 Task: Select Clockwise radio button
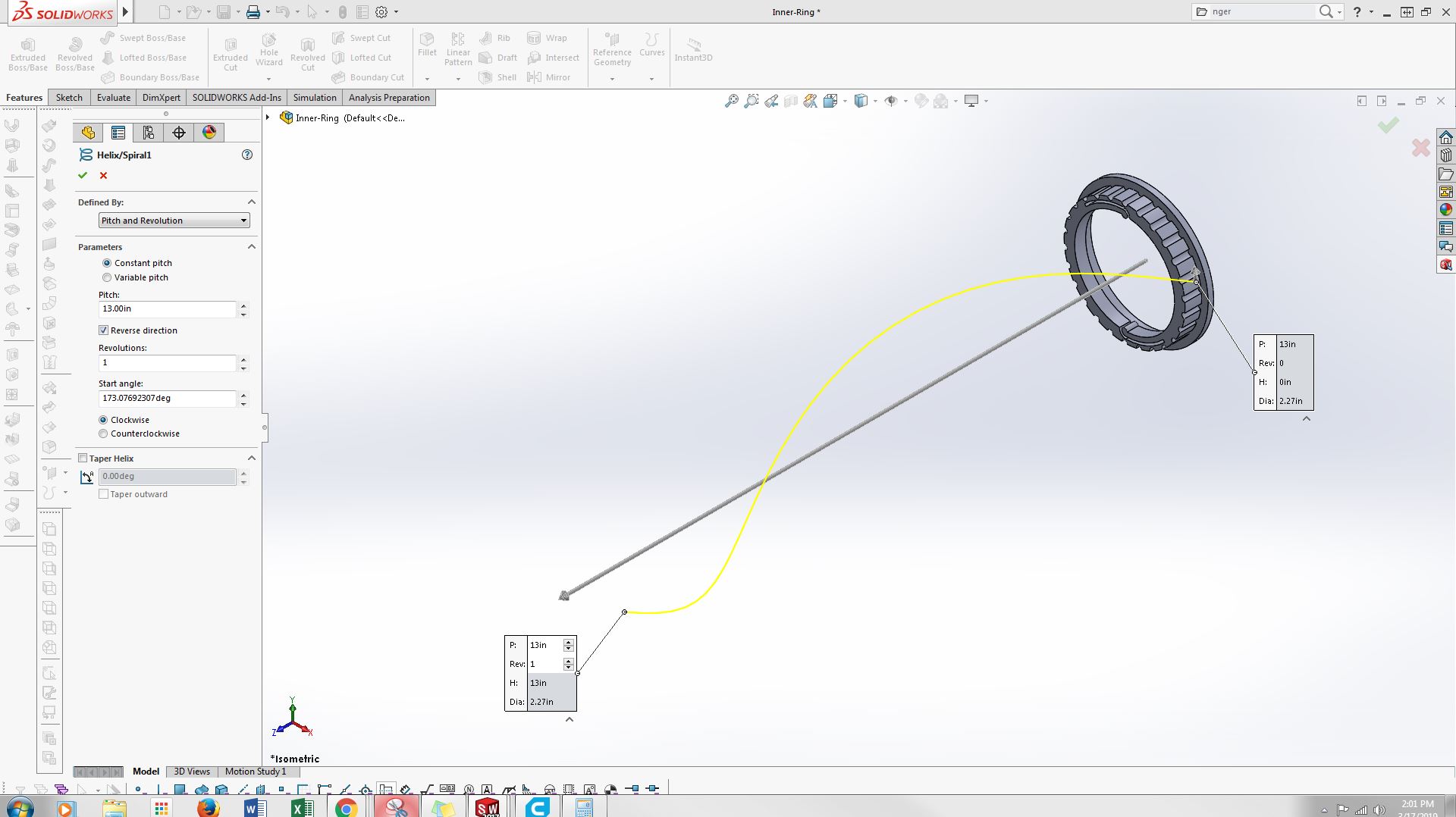pyautogui.click(x=103, y=420)
